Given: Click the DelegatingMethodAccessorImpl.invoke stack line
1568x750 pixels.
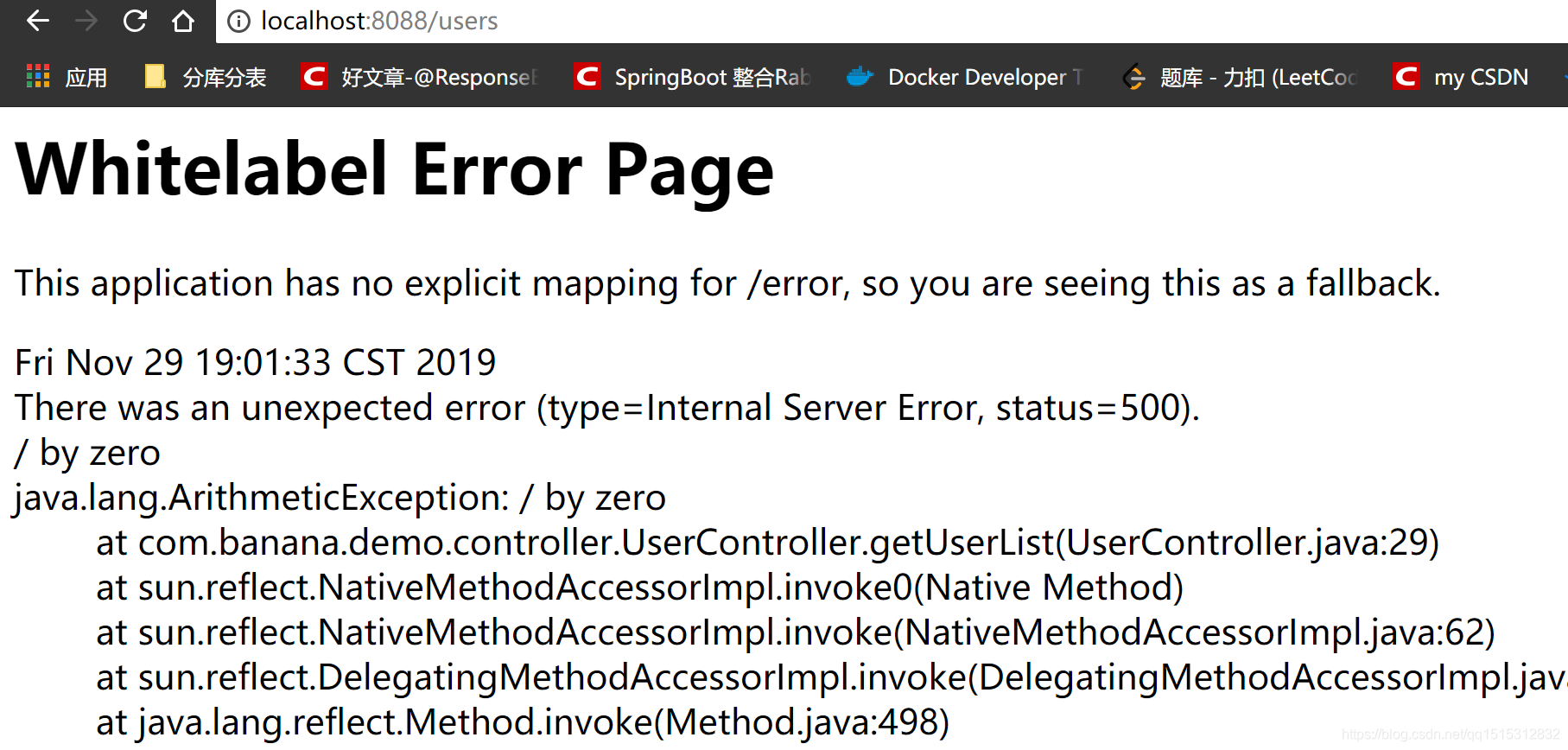Looking at the screenshot, I should tap(832, 677).
